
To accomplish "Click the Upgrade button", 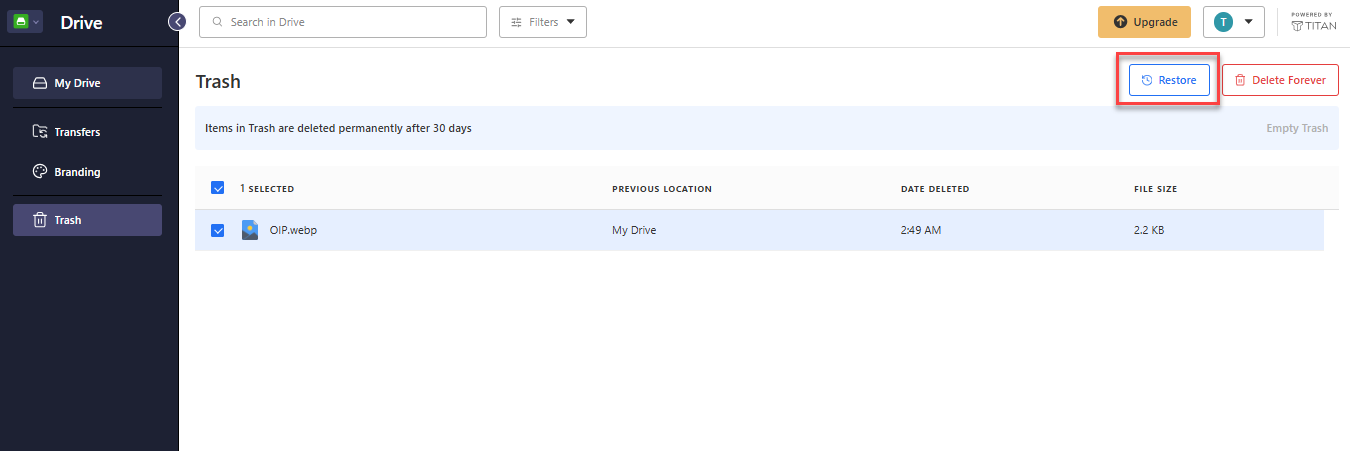I will pyautogui.click(x=1144, y=22).
